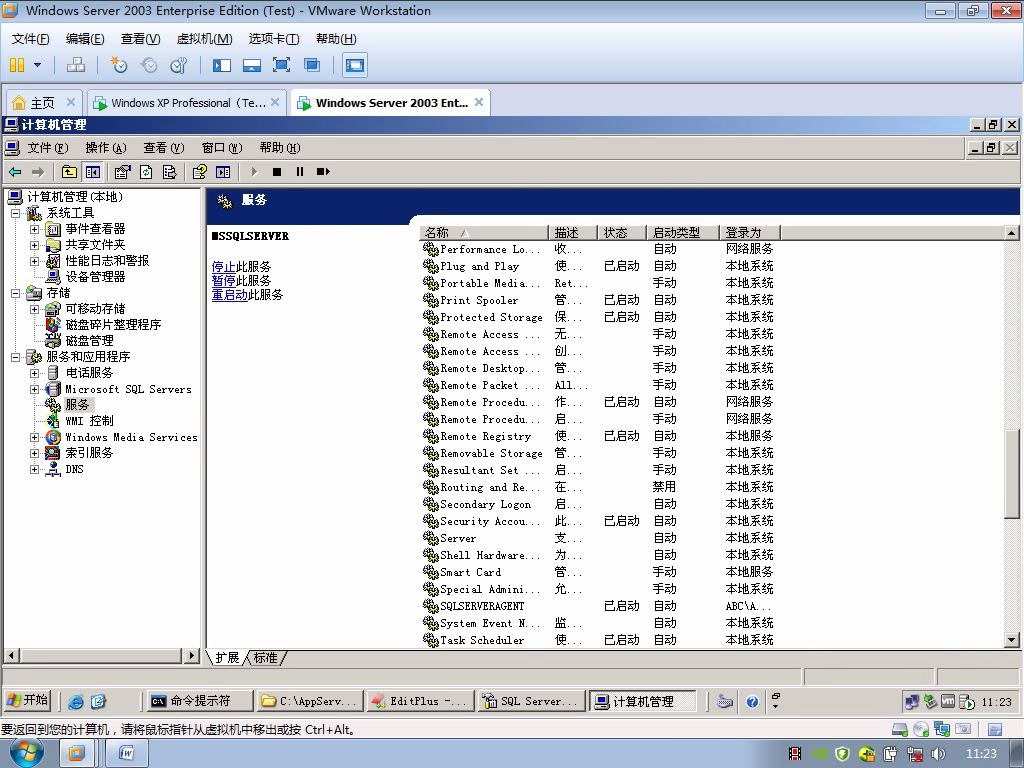Click the Properties icon in MMC toolbar
The height and width of the screenshot is (768, 1024).
[122, 172]
